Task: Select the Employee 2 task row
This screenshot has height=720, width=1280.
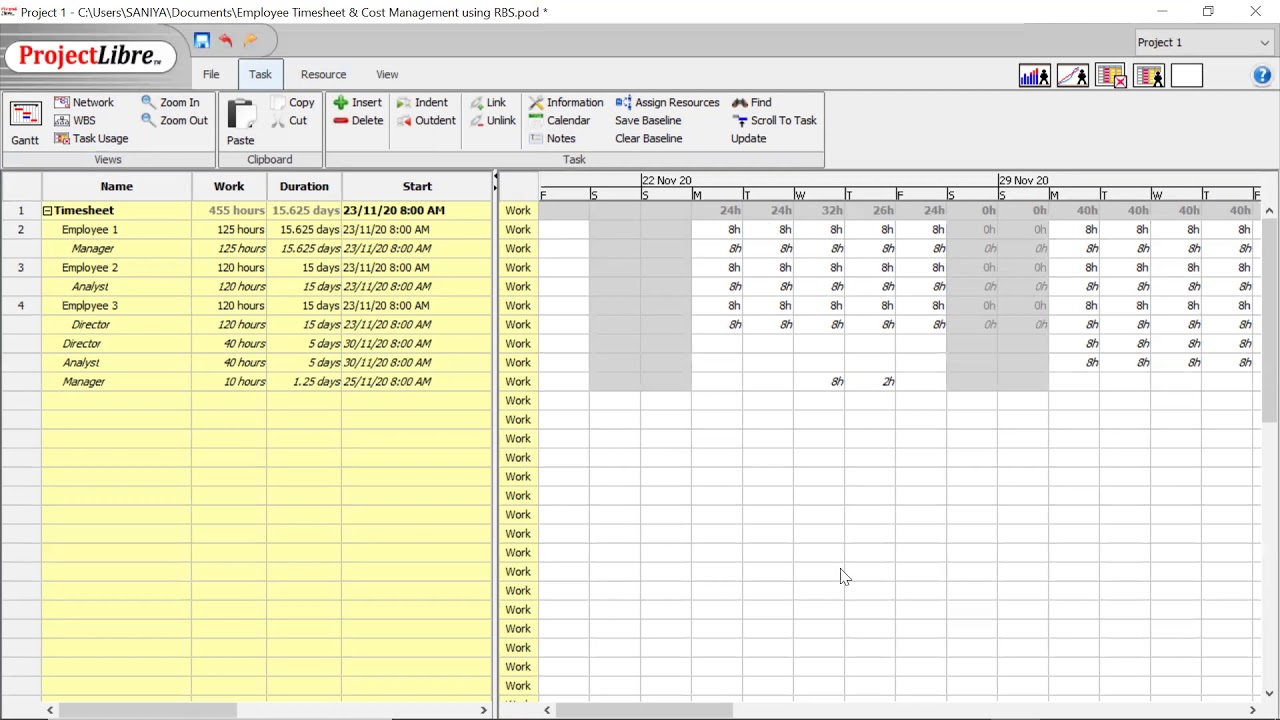Action: pos(246,267)
